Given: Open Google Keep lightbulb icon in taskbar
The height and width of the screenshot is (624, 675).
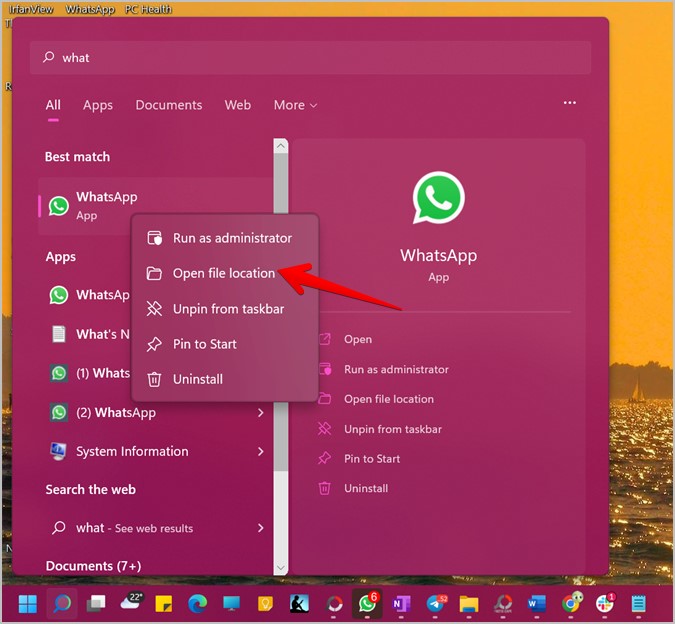Looking at the screenshot, I should (265, 604).
